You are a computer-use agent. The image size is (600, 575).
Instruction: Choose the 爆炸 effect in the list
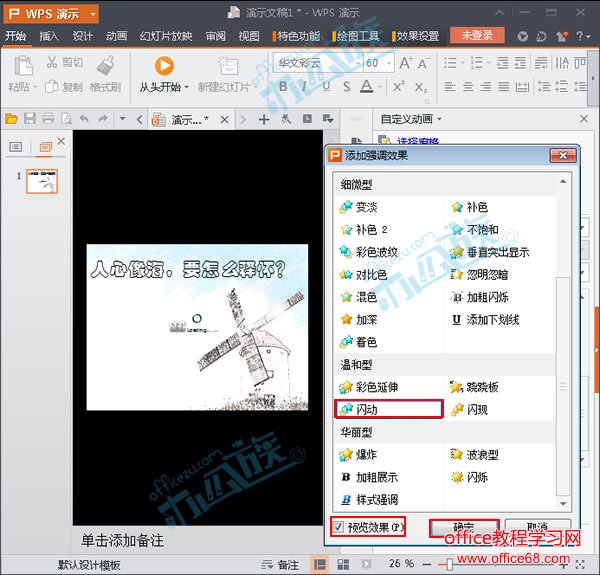(x=366, y=454)
